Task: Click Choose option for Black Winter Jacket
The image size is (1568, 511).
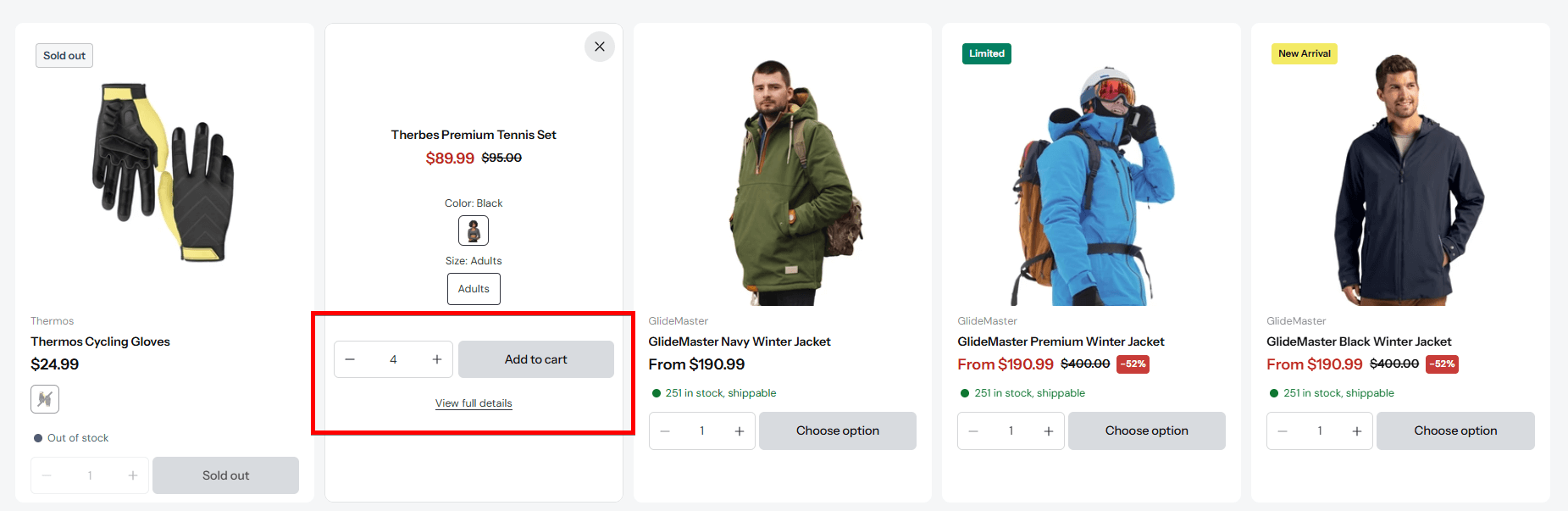Action: pyautogui.click(x=1454, y=431)
